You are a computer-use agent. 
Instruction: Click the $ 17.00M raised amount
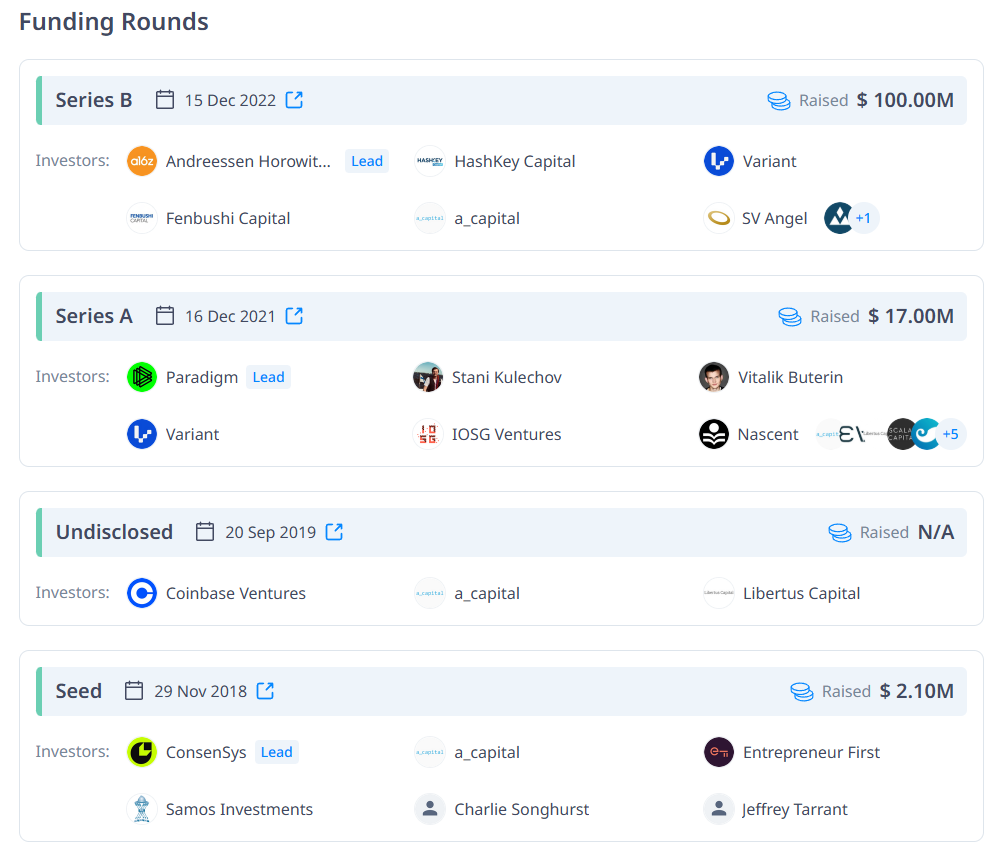[x=911, y=316]
